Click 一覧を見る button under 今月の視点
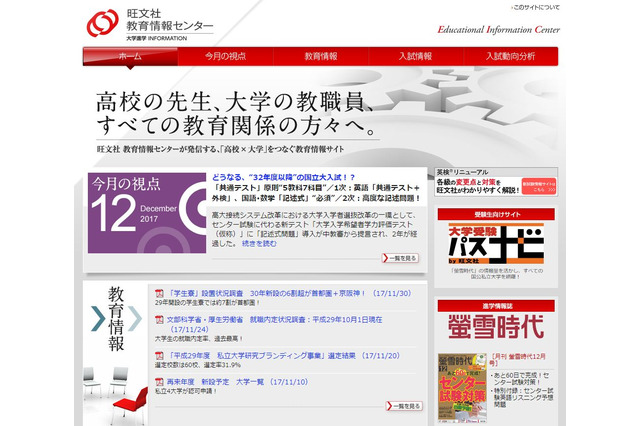The width and height of the screenshot is (640, 426). (400, 258)
